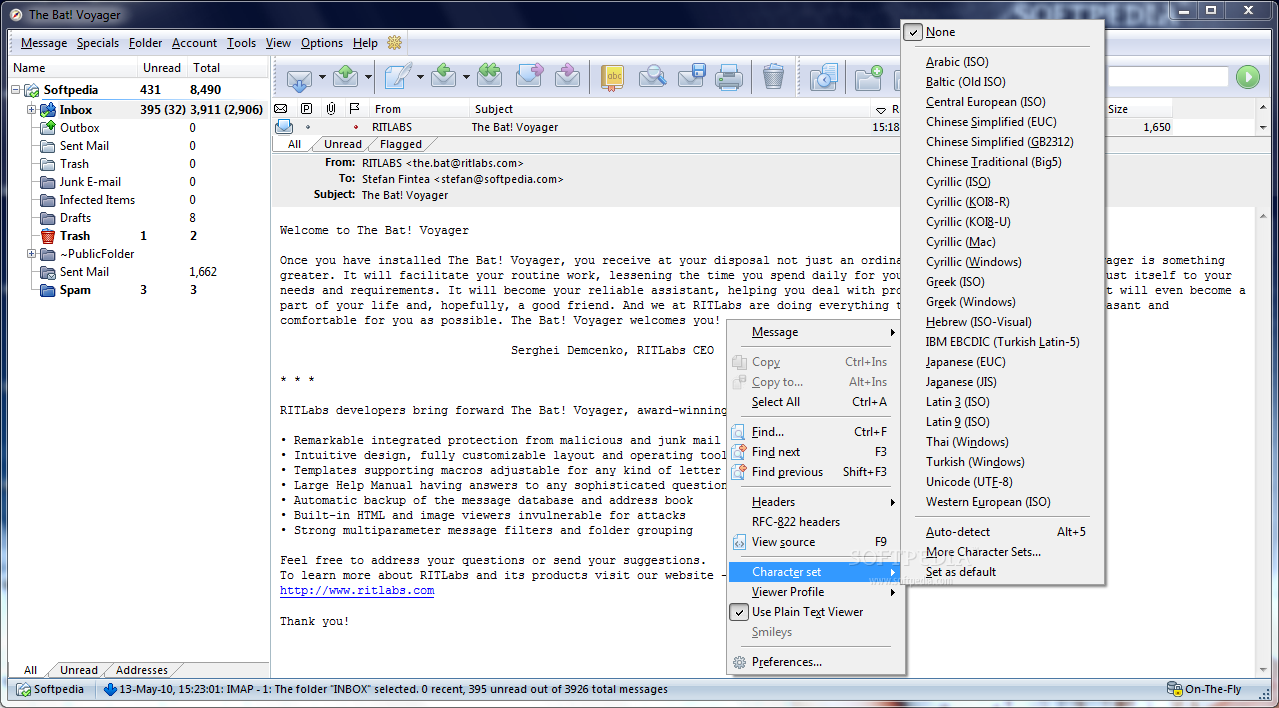Toggle the Use Plain Text Viewer checkmark
The width and height of the screenshot is (1279, 708).
tap(739, 612)
